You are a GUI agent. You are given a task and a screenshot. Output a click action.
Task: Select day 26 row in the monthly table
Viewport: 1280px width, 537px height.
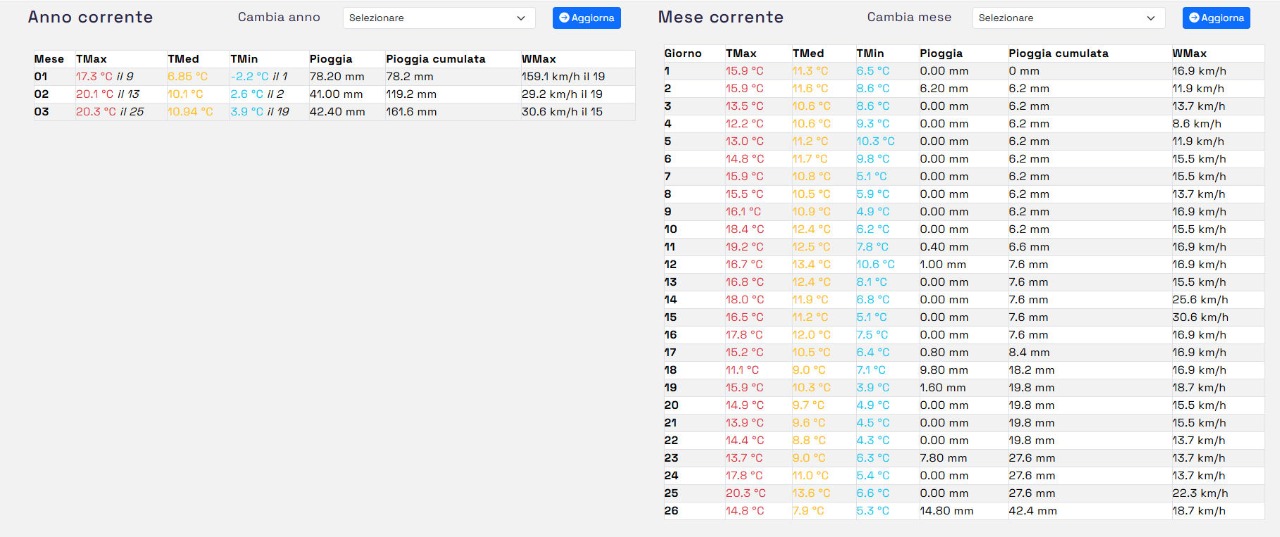tap(671, 511)
